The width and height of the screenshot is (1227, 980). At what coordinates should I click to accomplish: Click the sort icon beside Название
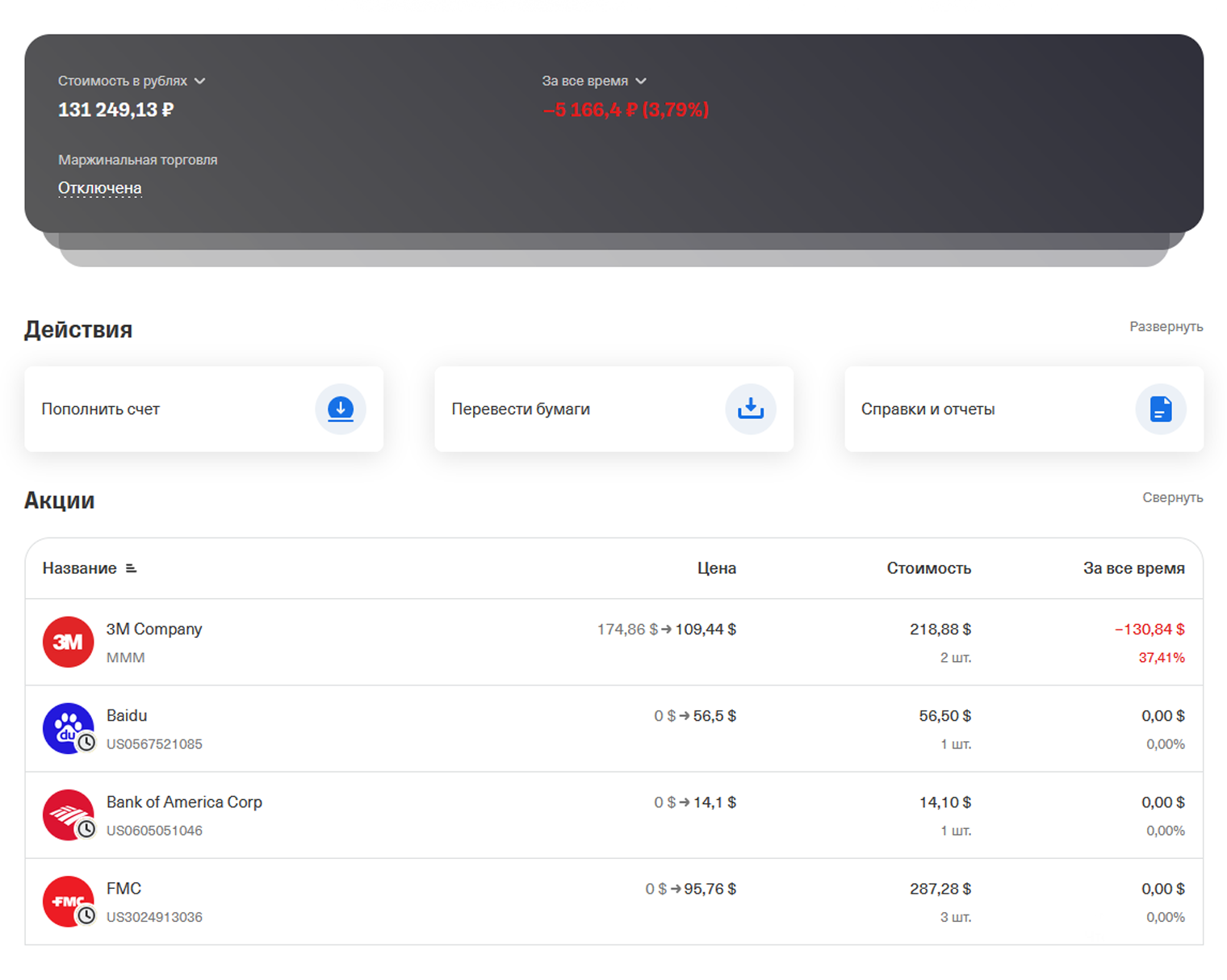point(132,568)
